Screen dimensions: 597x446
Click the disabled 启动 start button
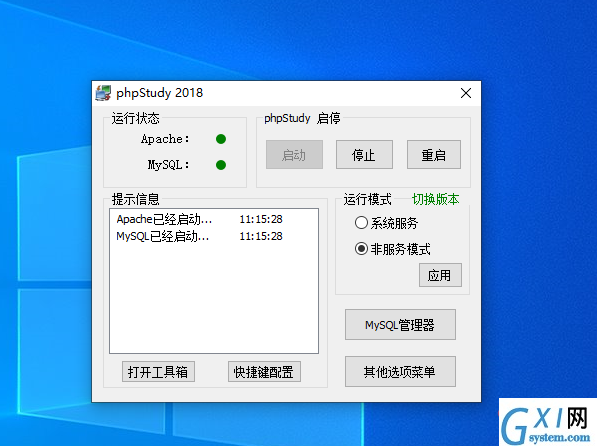pos(294,155)
